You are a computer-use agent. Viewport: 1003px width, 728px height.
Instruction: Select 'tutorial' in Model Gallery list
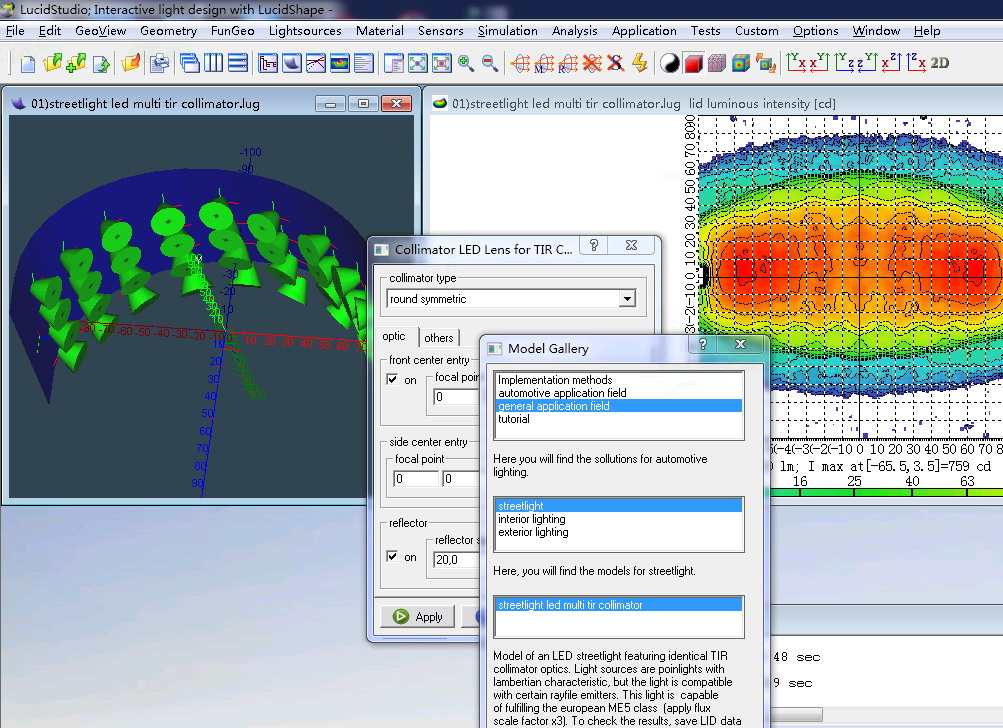[619, 419]
